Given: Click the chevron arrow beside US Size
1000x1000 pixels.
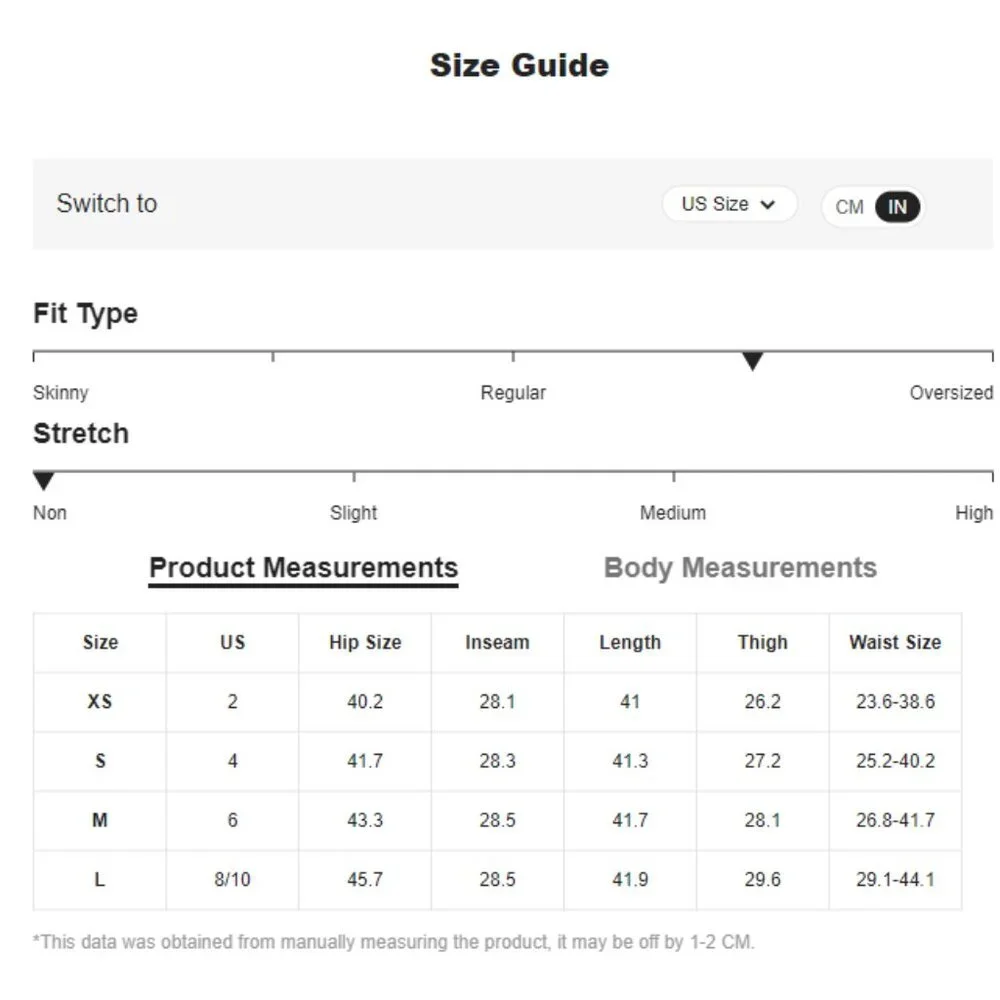Looking at the screenshot, I should (768, 205).
